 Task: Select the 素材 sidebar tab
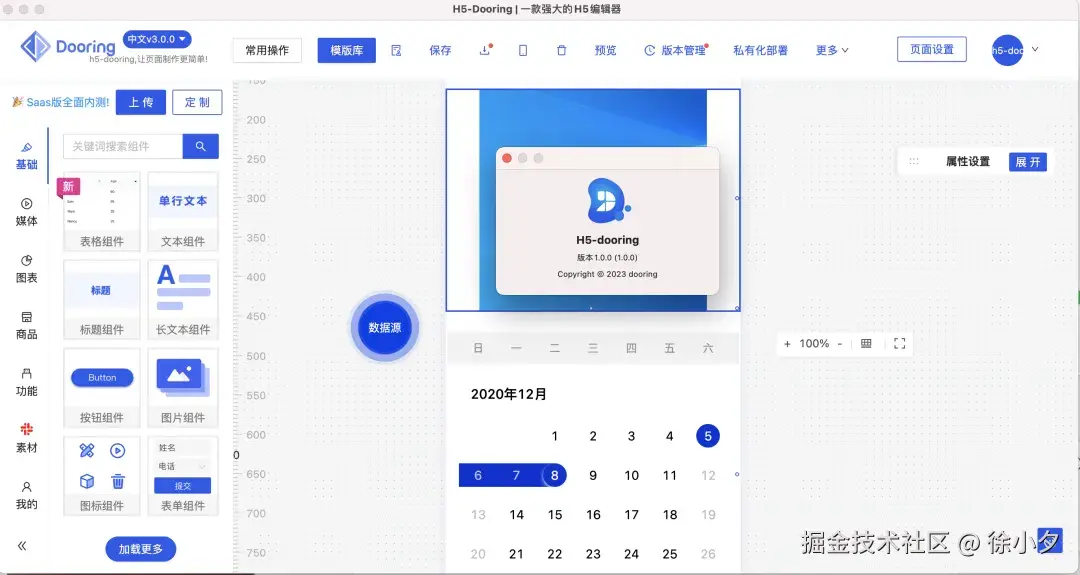(26, 439)
